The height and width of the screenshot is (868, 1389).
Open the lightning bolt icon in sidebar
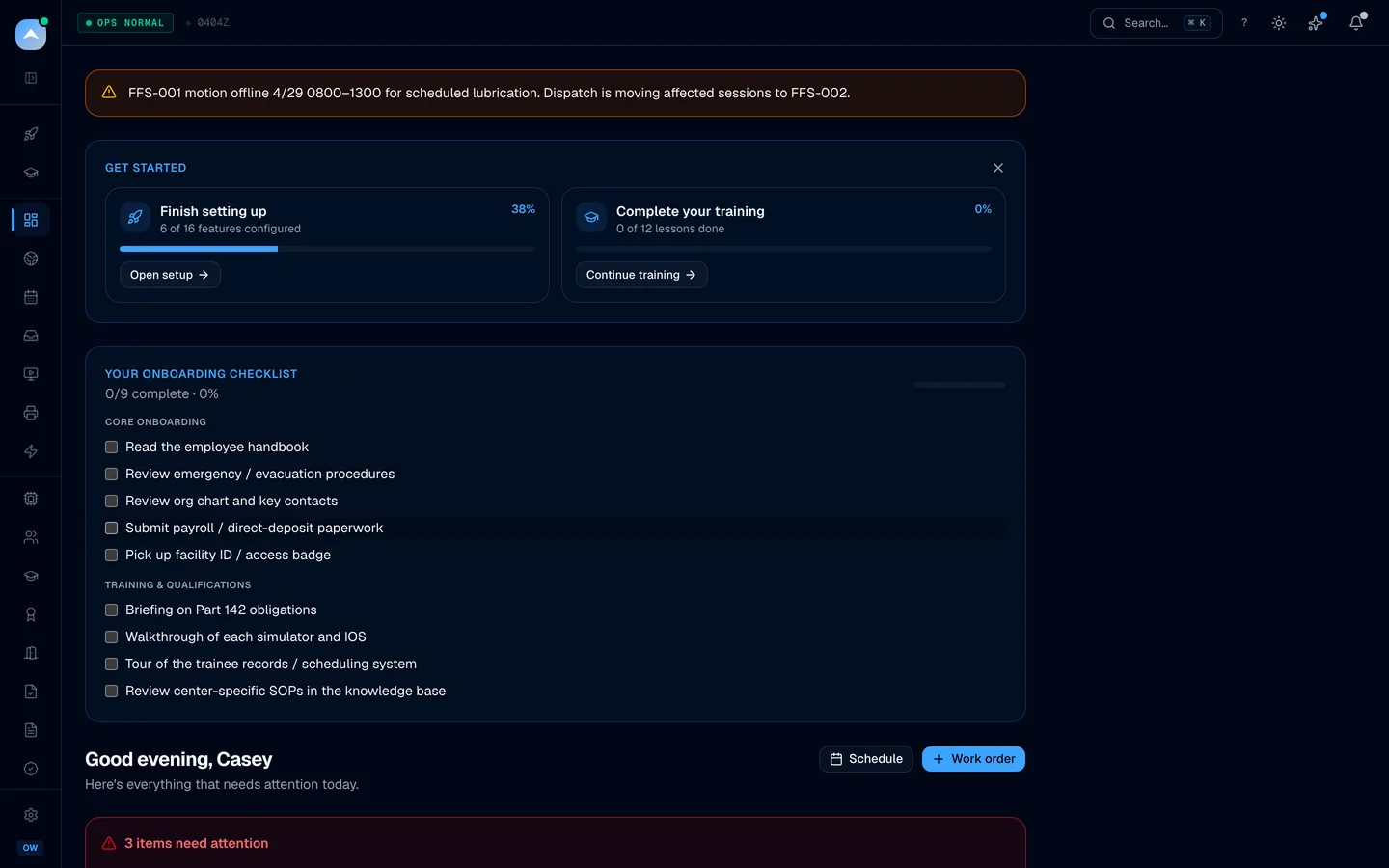coord(31,451)
